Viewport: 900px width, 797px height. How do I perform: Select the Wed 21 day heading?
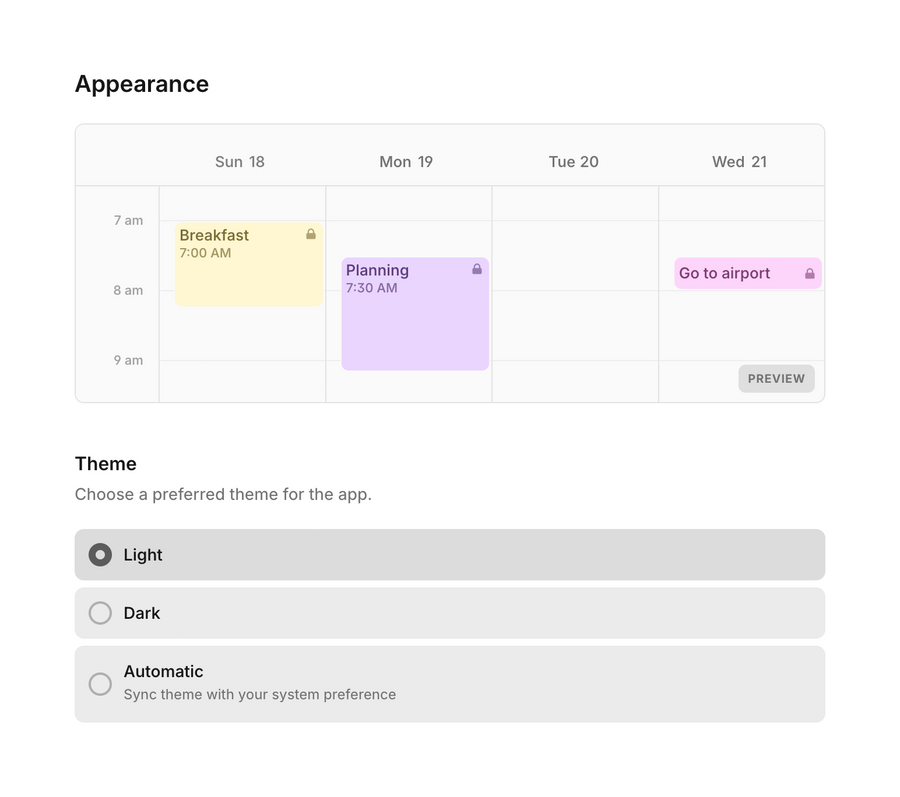[739, 161]
